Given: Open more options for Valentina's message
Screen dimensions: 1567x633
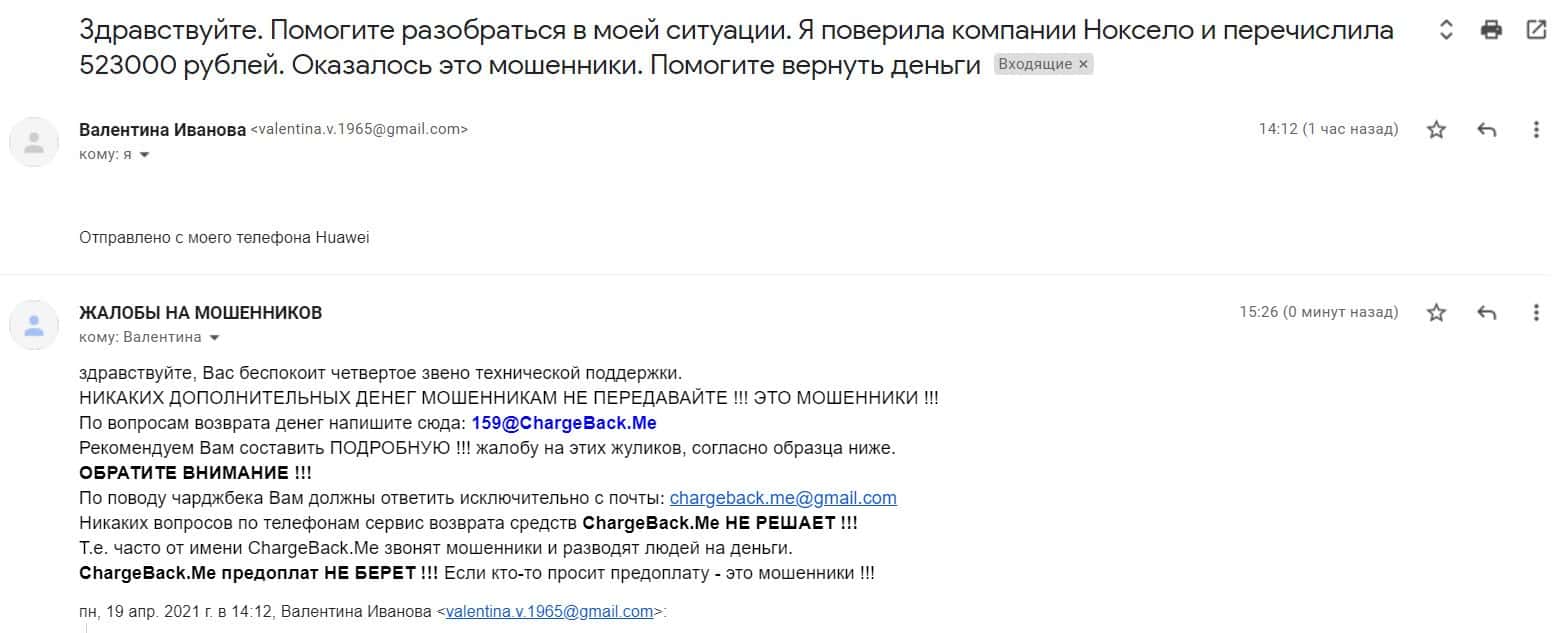Looking at the screenshot, I should click(1536, 129).
